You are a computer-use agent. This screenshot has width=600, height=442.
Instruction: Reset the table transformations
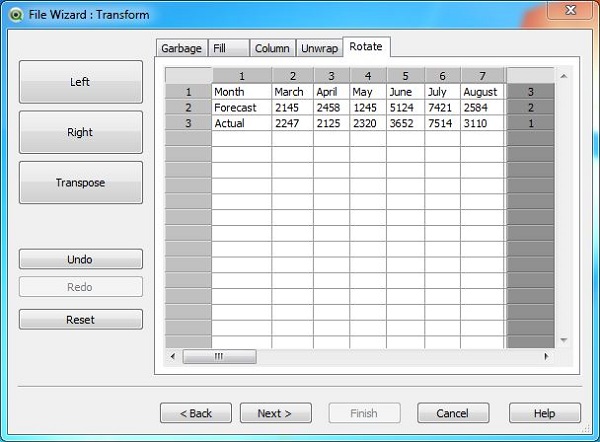[81, 320]
